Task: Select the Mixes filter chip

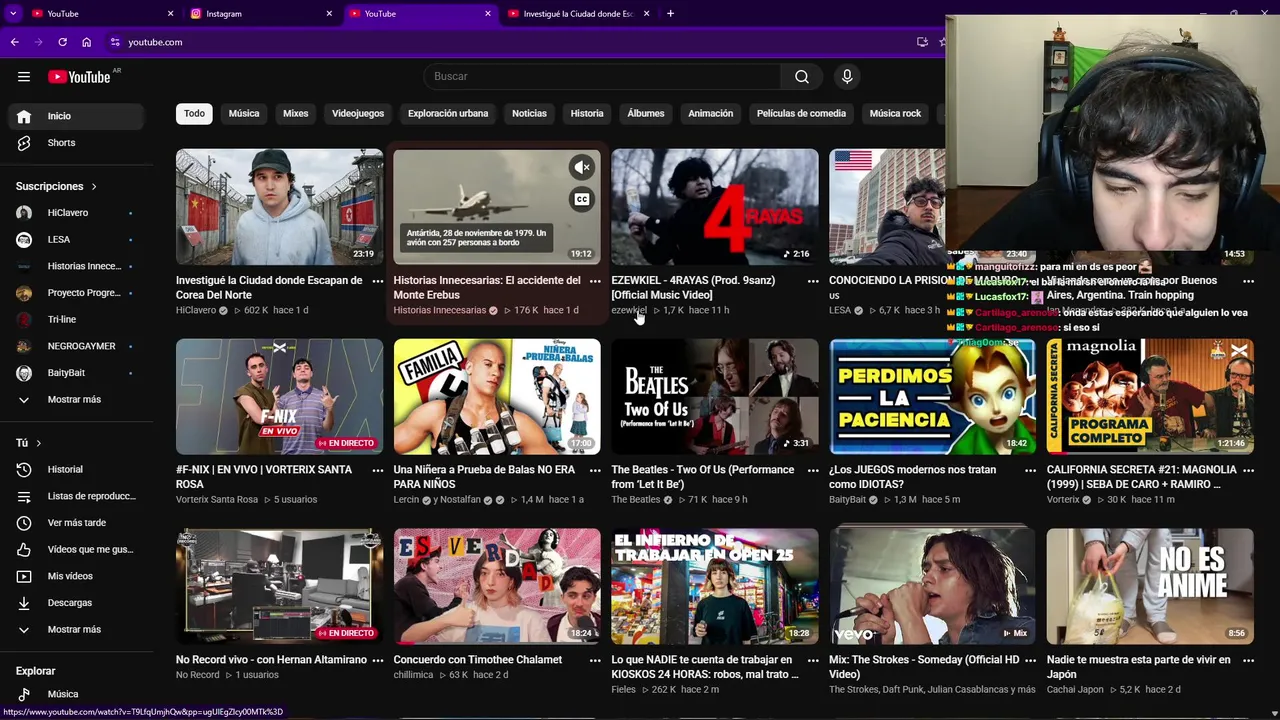Action: click(x=296, y=113)
